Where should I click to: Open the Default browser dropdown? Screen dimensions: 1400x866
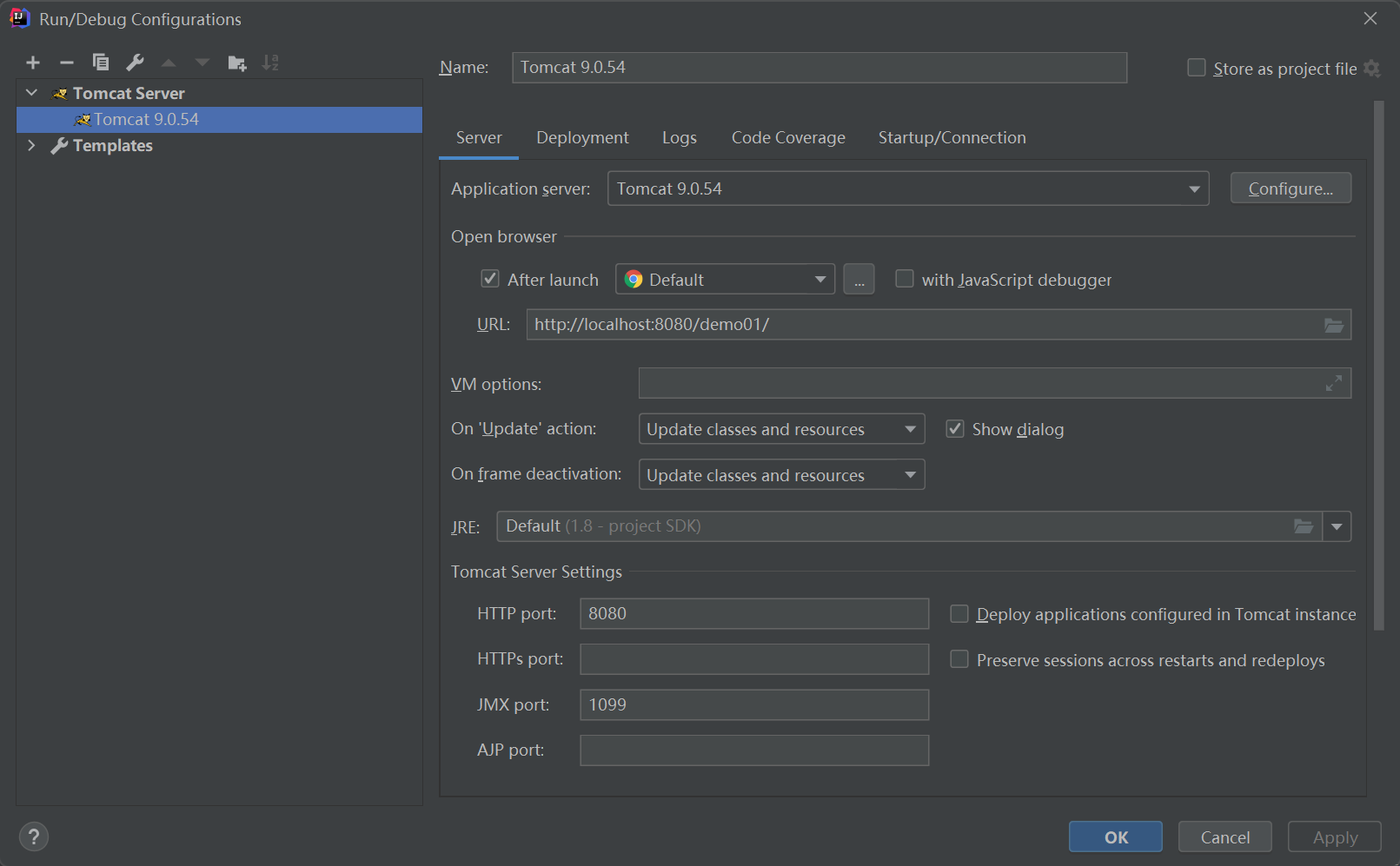(726, 280)
